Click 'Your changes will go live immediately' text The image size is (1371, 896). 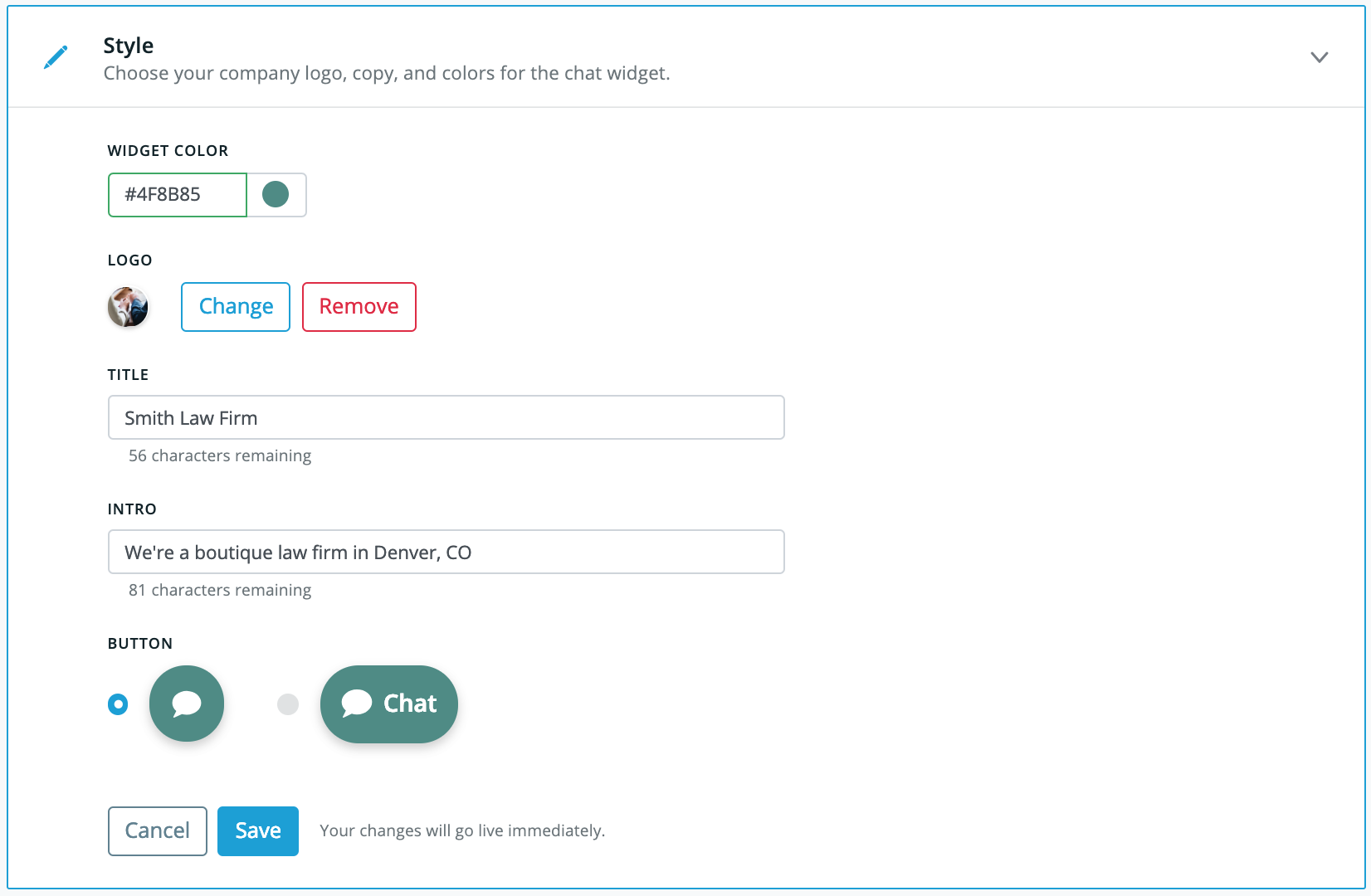[x=462, y=830]
